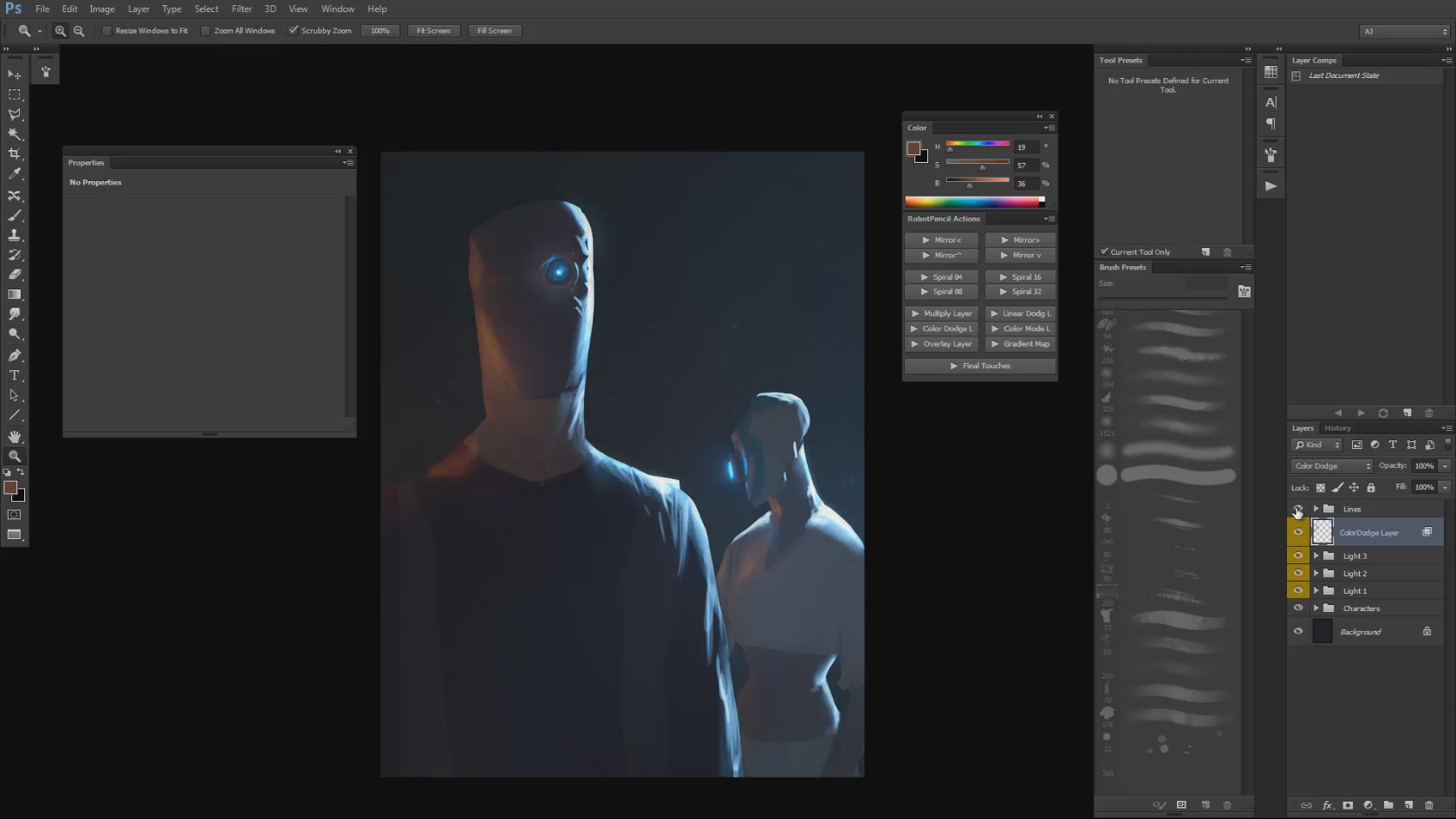Expand the Light 3 layer group
1456x819 pixels.
pyautogui.click(x=1316, y=556)
